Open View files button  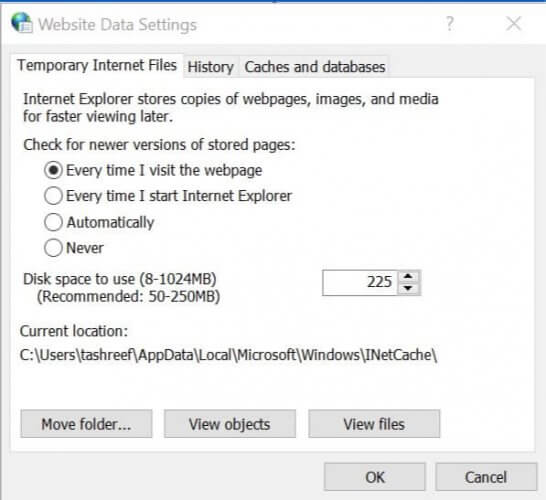coord(374,424)
